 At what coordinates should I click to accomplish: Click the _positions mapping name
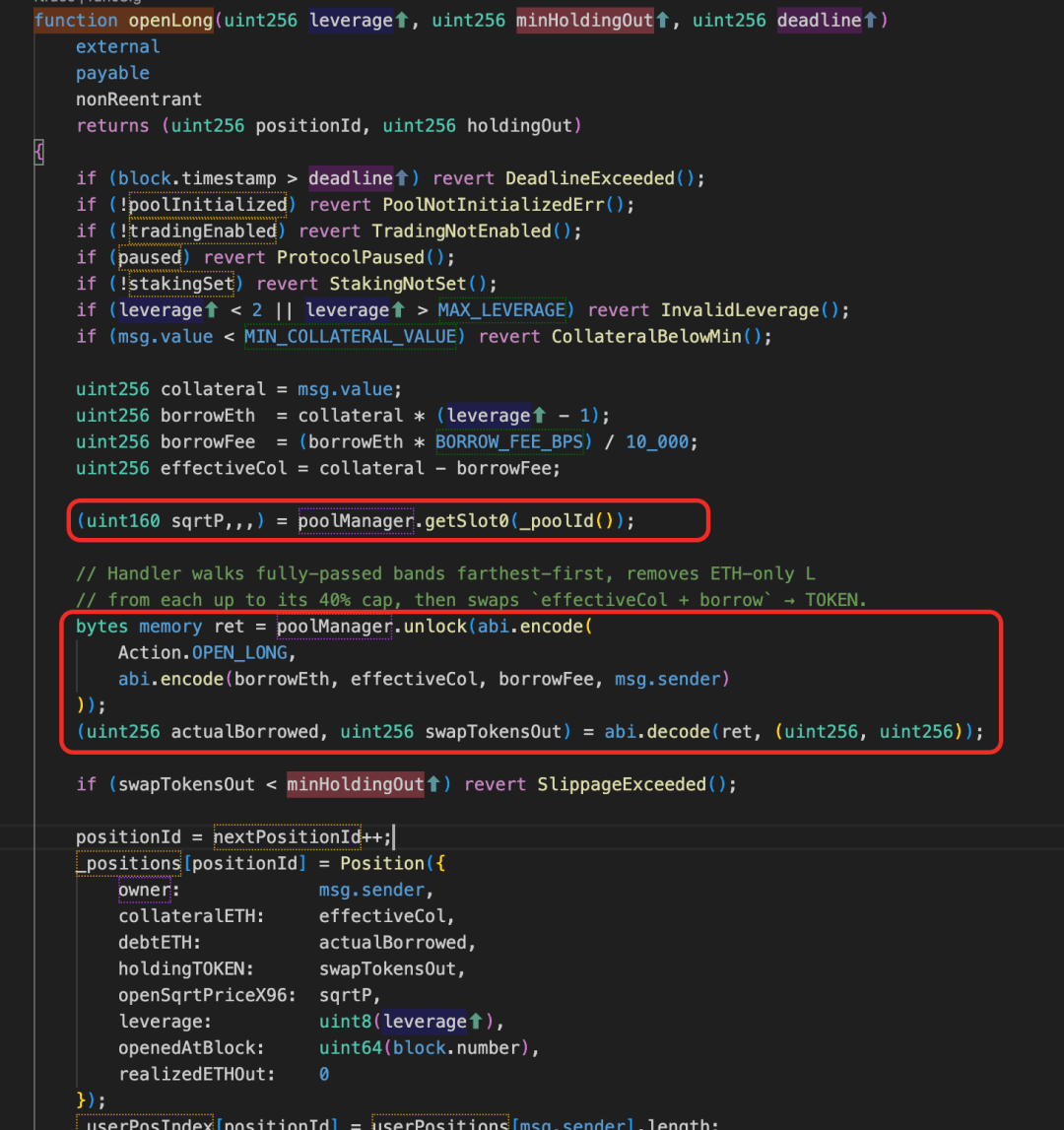coord(128,863)
